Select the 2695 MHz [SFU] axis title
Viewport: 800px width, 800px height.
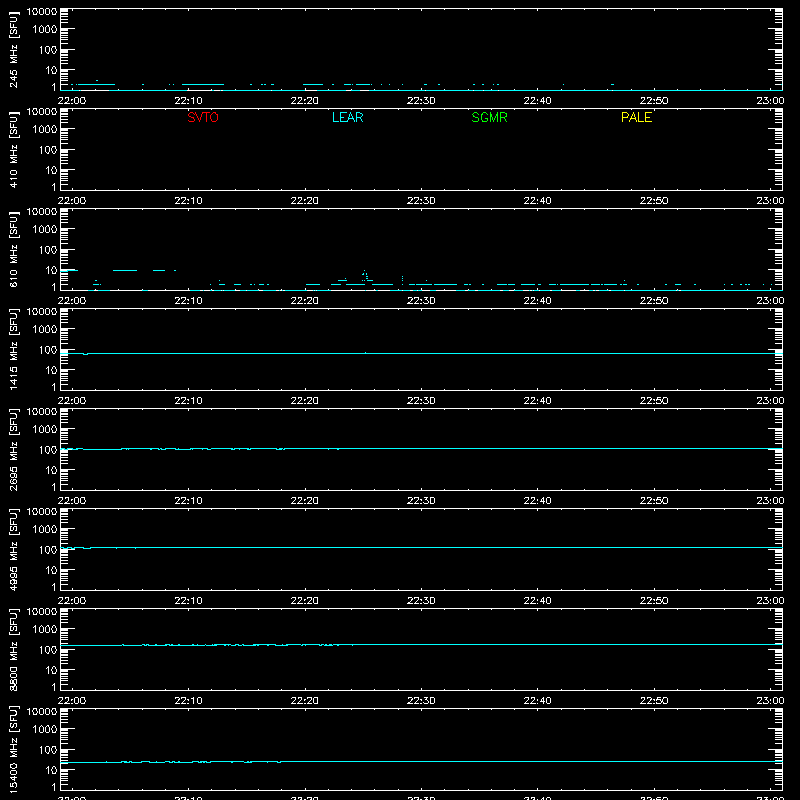(x=13, y=449)
